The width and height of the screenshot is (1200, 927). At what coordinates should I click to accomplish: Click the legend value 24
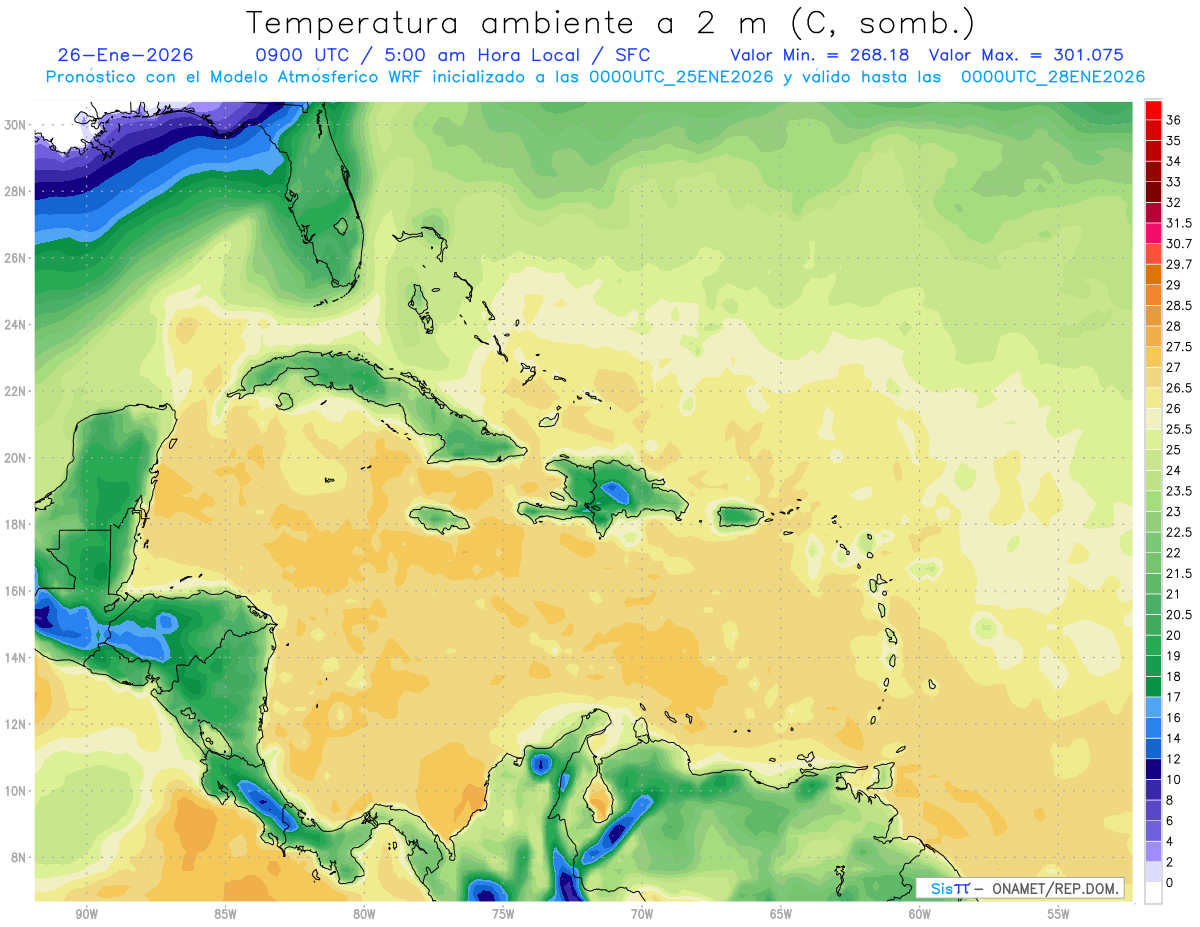tap(1174, 471)
